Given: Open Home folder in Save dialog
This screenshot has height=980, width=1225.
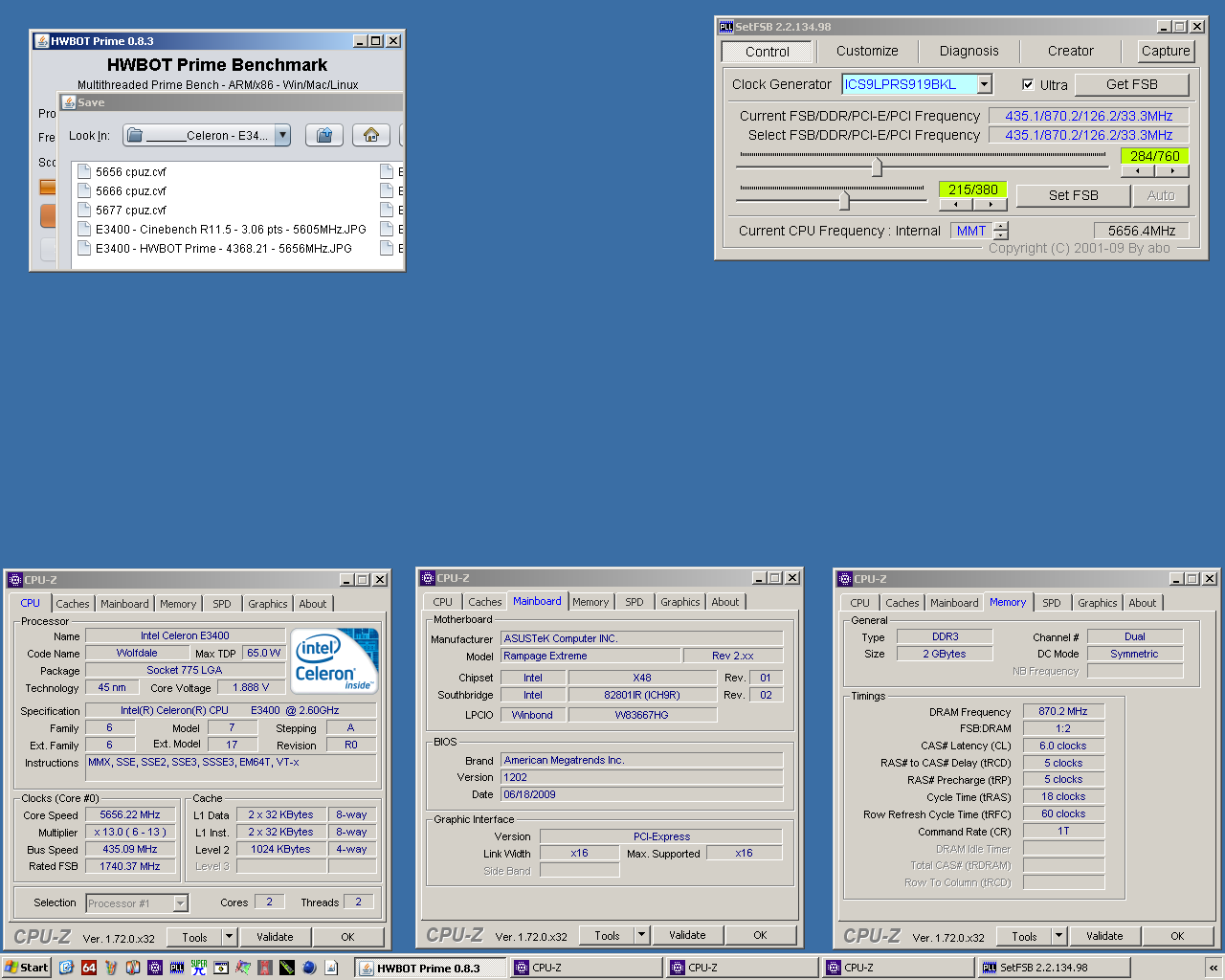Looking at the screenshot, I should click(371, 135).
